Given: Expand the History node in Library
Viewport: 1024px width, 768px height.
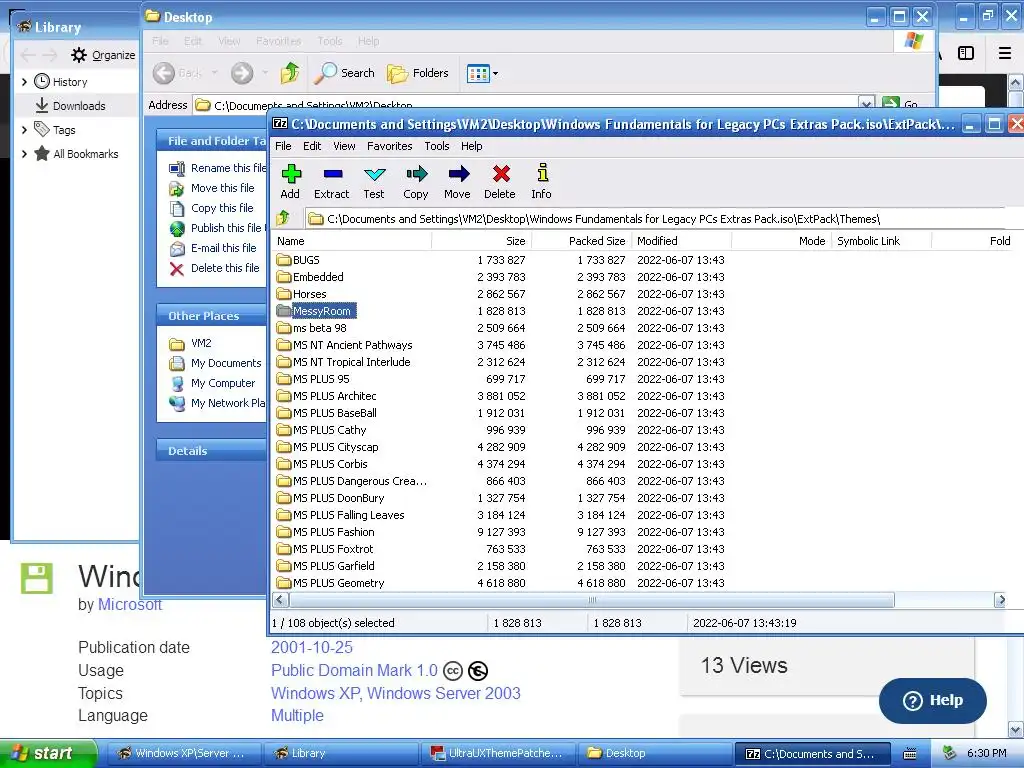Looking at the screenshot, I should coord(24,82).
